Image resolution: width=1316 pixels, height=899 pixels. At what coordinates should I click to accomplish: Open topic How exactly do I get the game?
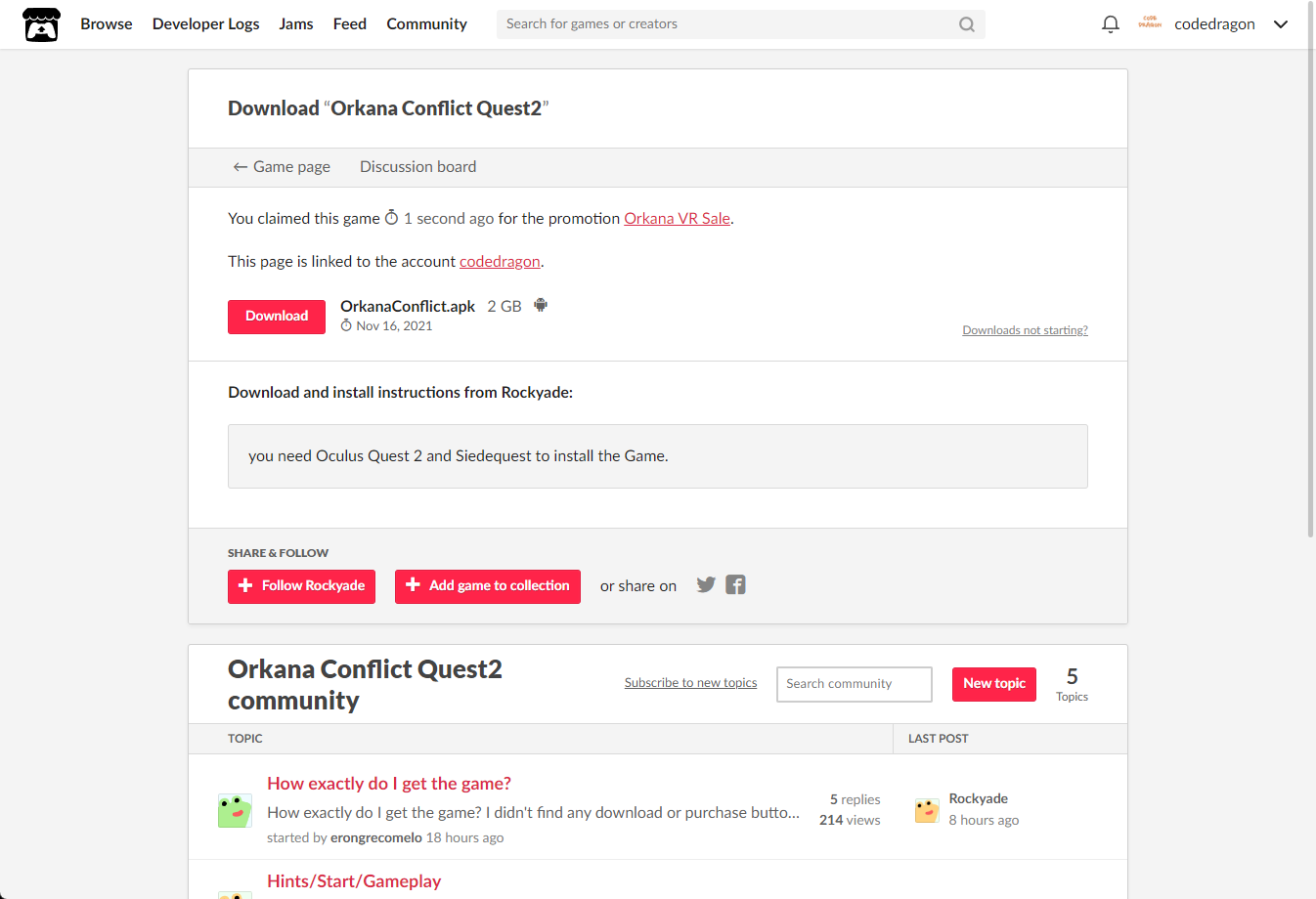click(x=389, y=784)
